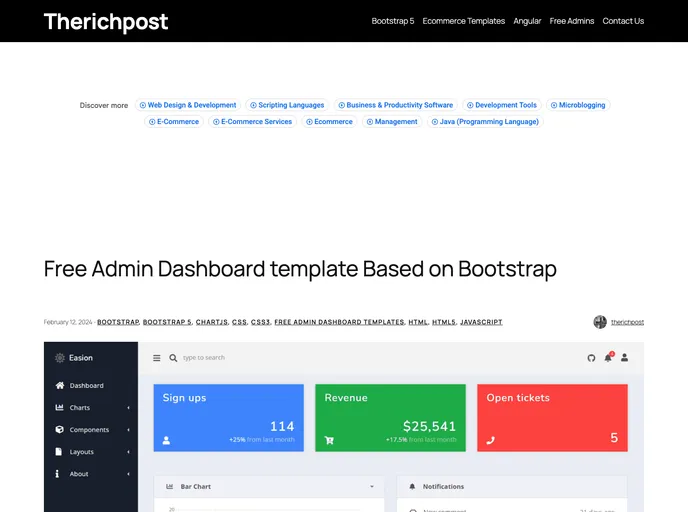
Task: Click the Therichpost site title
Action: pos(106,21)
